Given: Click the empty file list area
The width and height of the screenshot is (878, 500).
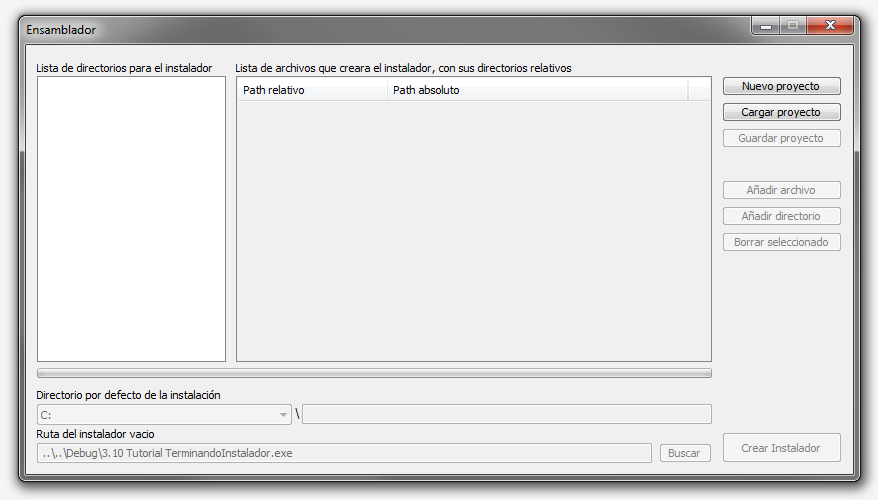Looking at the screenshot, I should (473, 230).
